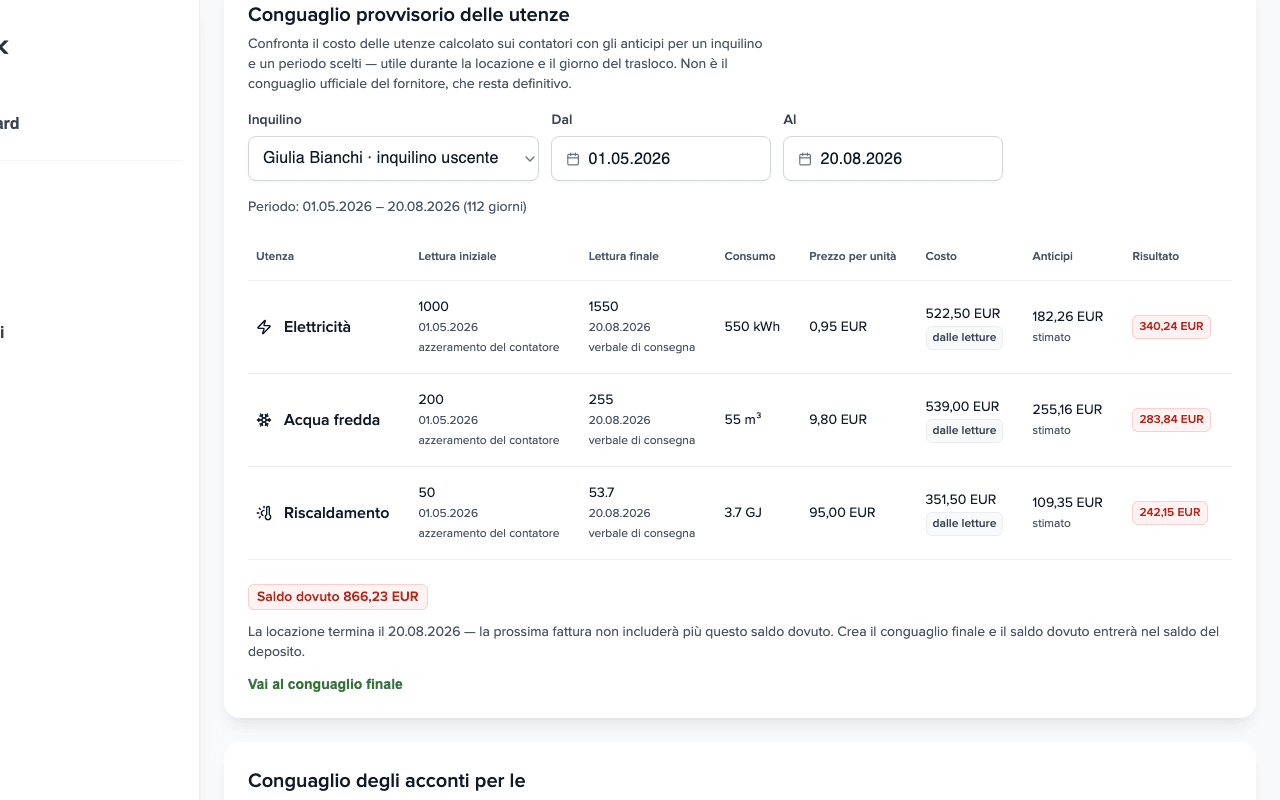Viewport: 1280px width, 800px height.
Task: Click the dalle letture tag under 351,50 EUR
Action: tap(964, 524)
